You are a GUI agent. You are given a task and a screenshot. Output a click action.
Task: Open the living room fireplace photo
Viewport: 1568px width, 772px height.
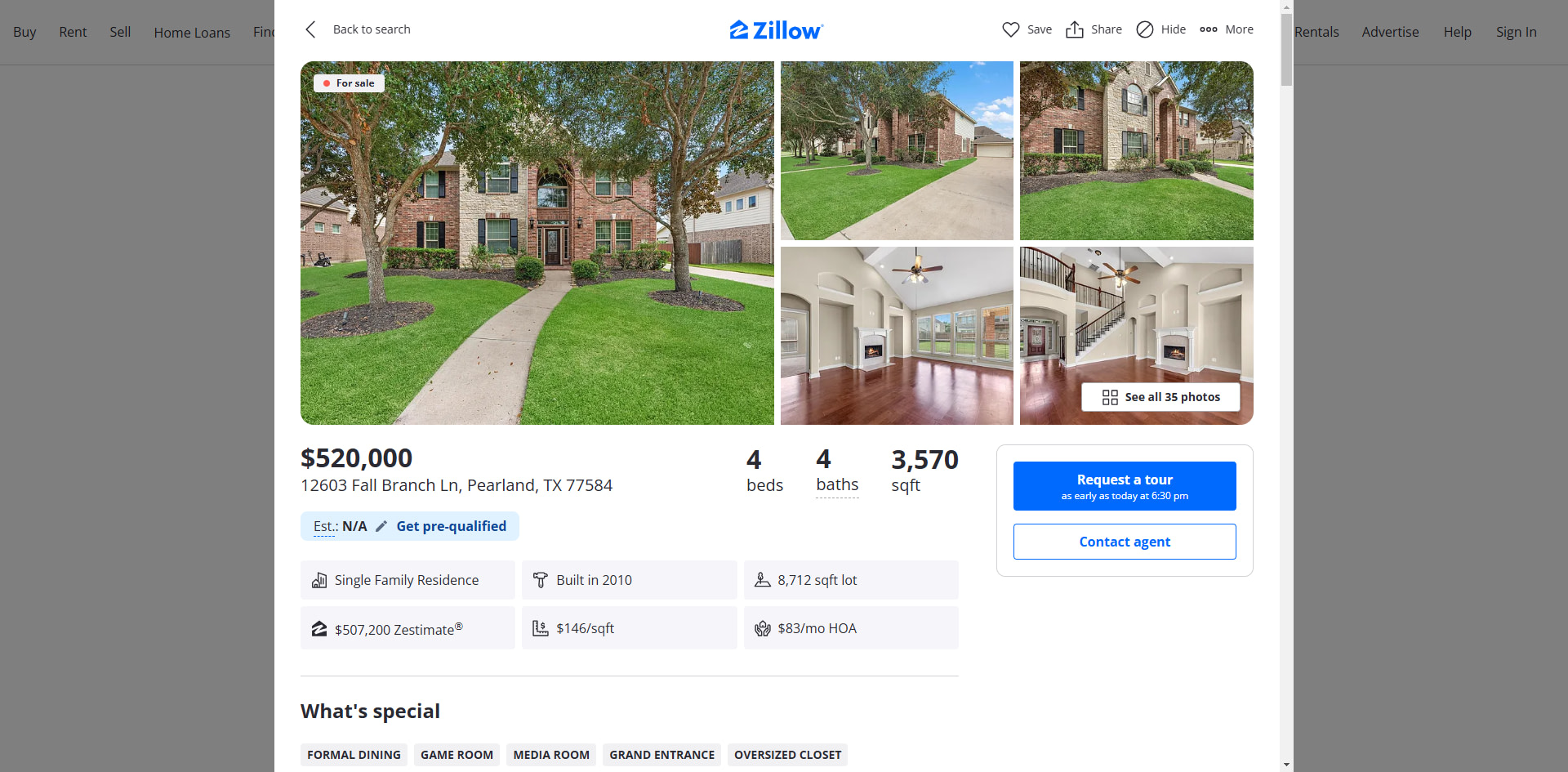point(897,336)
